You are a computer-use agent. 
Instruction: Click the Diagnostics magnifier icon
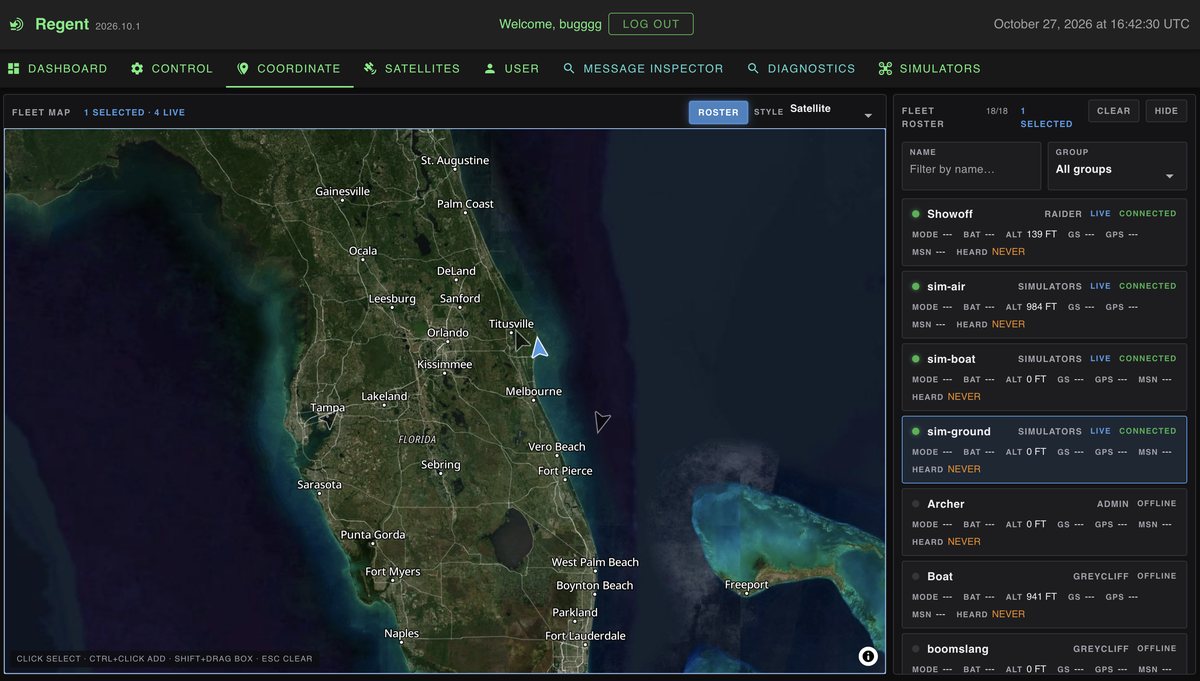pos(753,69)
